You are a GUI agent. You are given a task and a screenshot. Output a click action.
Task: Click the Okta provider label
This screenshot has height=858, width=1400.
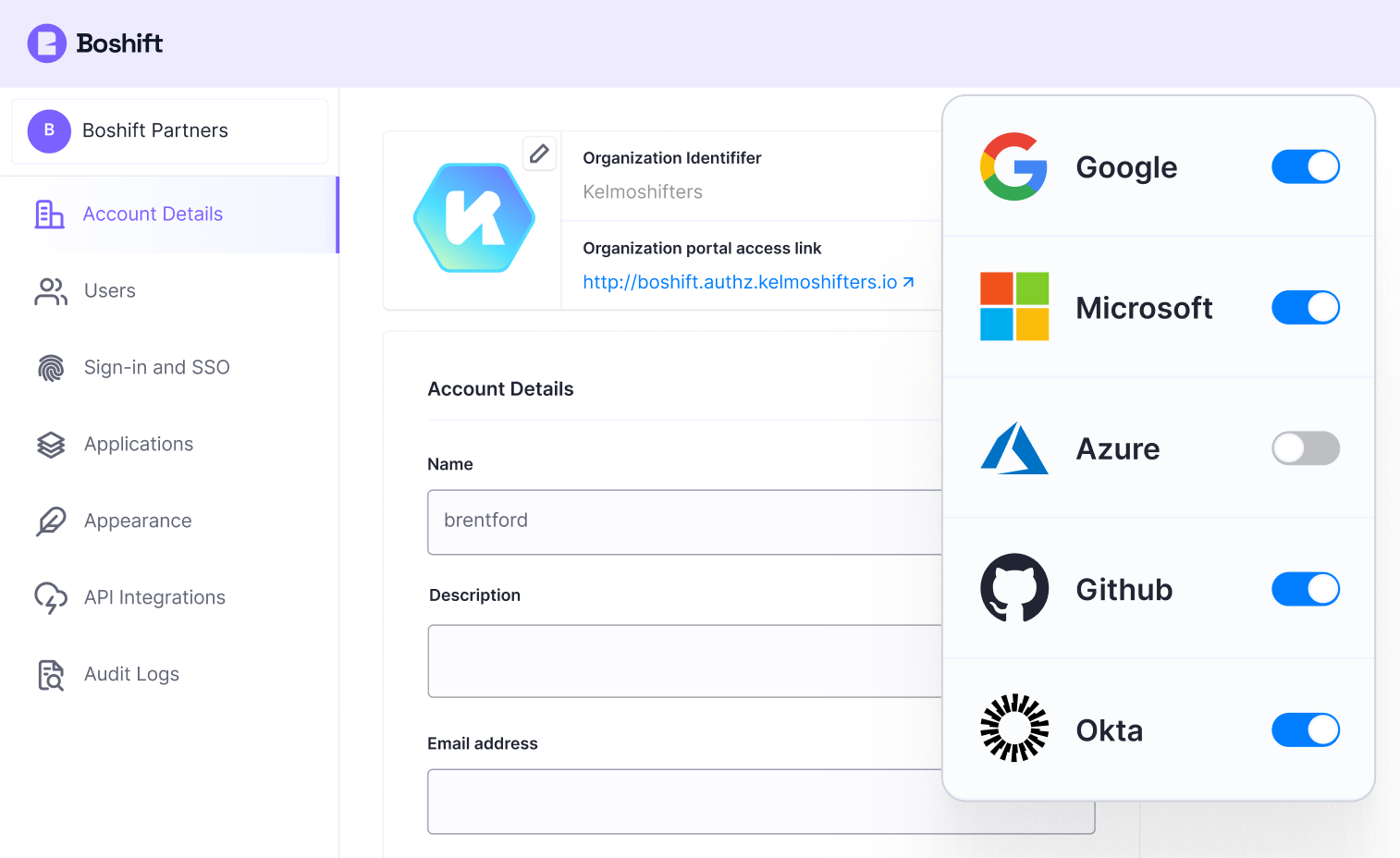(x=1110, y=730)
